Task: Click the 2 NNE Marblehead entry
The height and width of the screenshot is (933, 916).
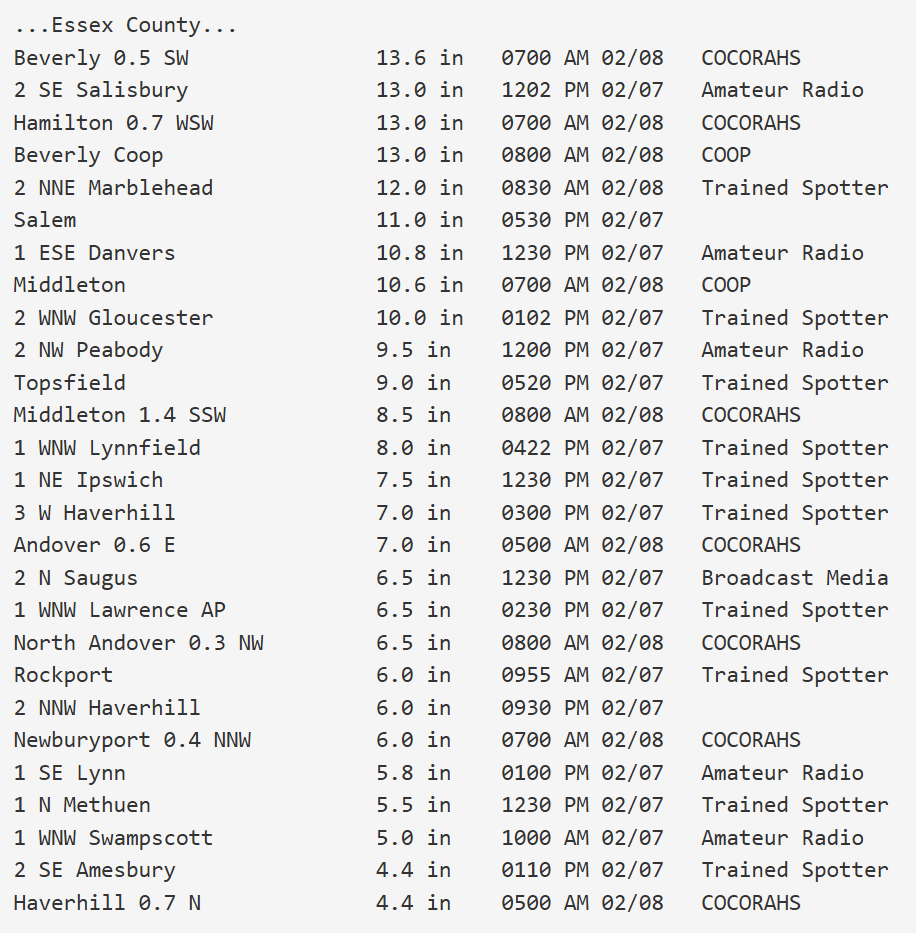Action: pos(113,188)
